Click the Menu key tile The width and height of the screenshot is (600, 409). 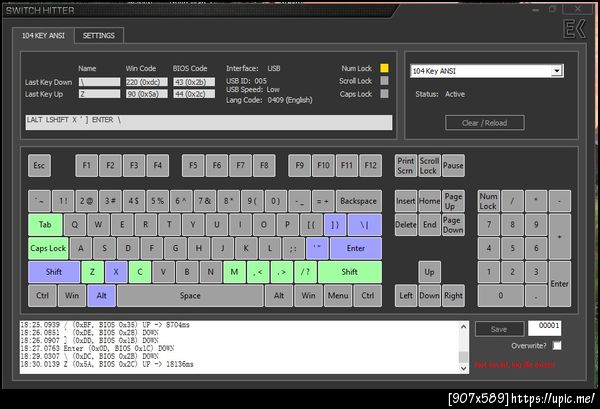pos(338,295)
